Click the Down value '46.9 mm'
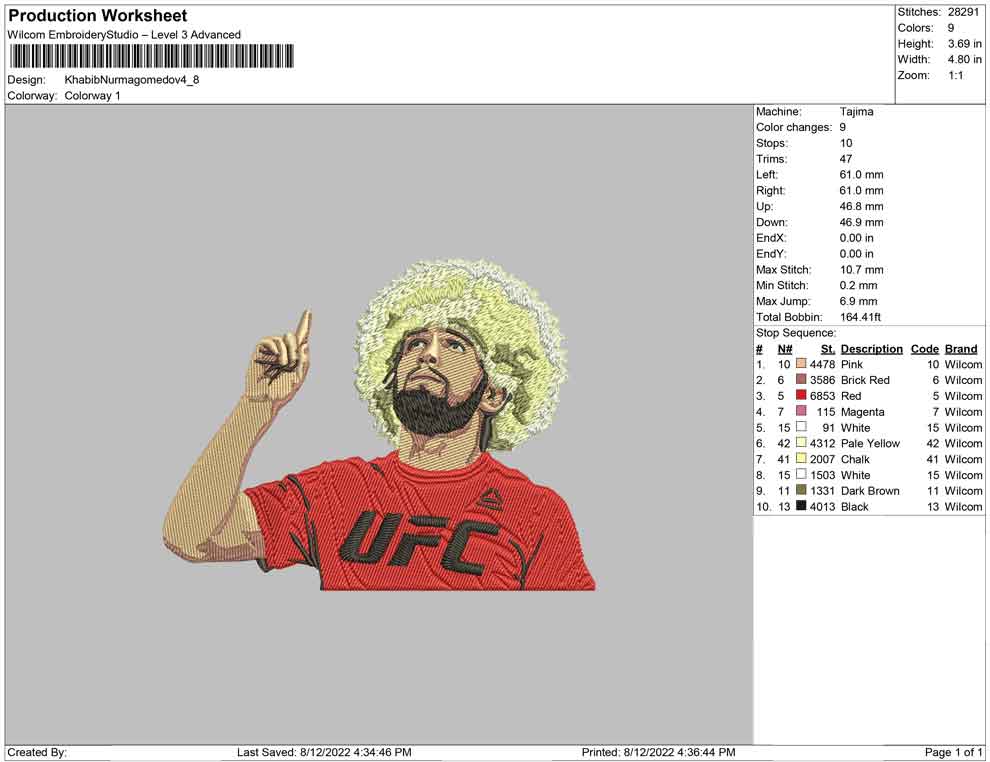Image resolution: width=990 pixels, height=762 pixels. coord(861,222)
